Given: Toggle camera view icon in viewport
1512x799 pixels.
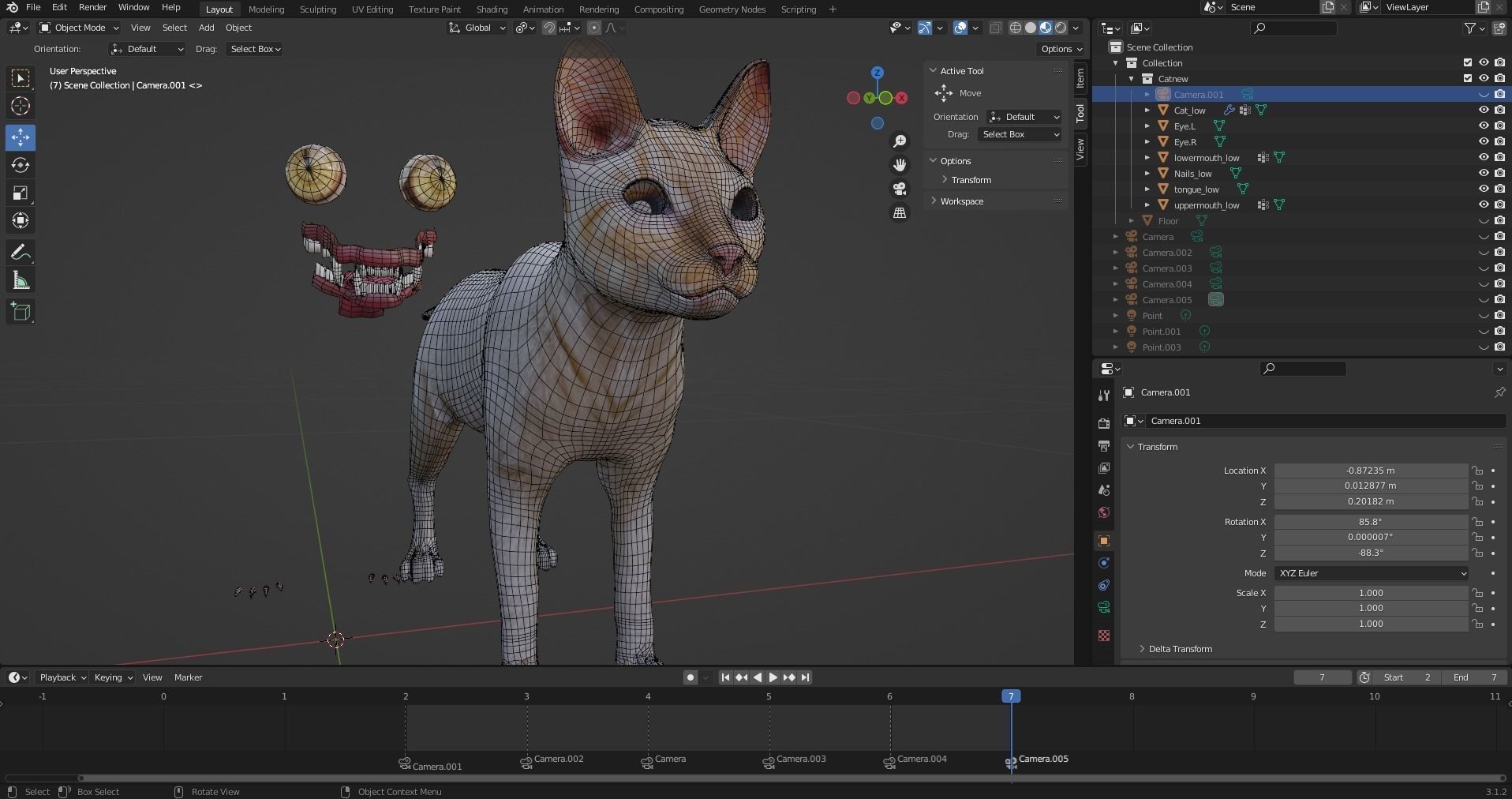Looking at the screenshot, I should pos(900,189).
